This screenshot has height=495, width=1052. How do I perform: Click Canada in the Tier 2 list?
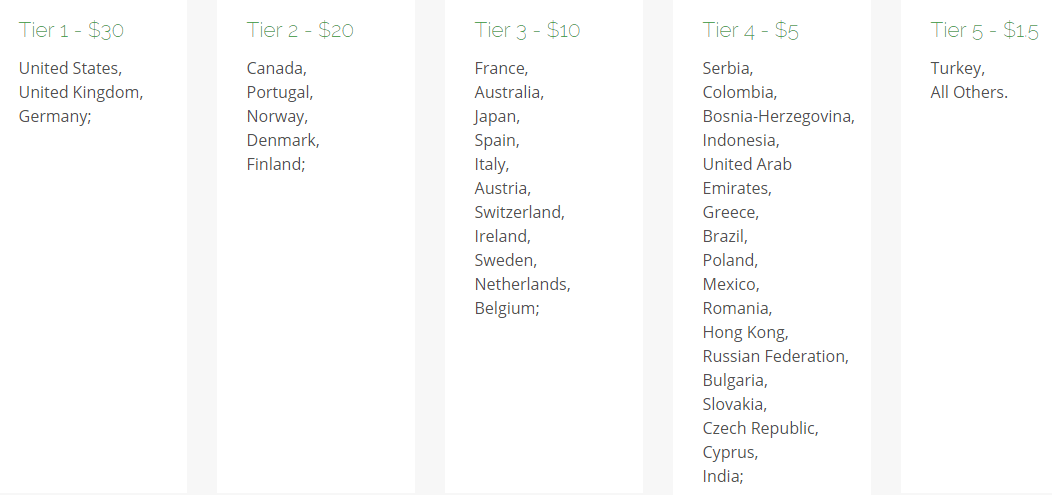pos(277,68)
